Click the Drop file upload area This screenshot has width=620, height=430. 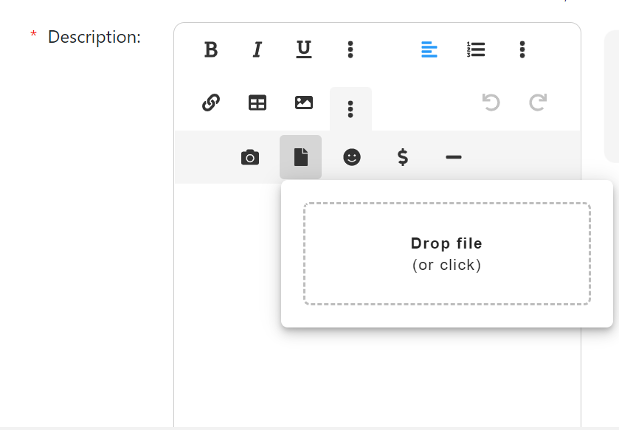[x=447, y=254]
